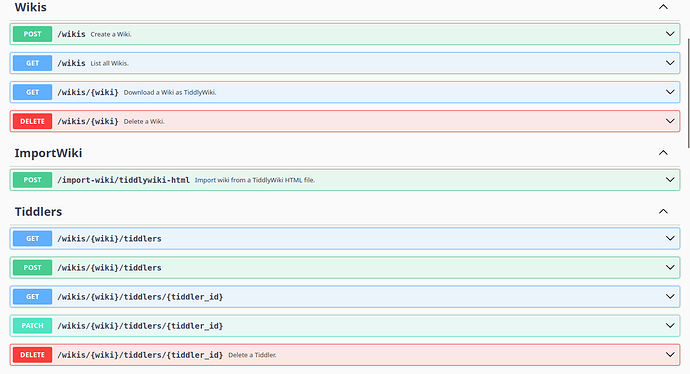Expand GET /wikis/{wiki} download arrow

click(670, 92)
